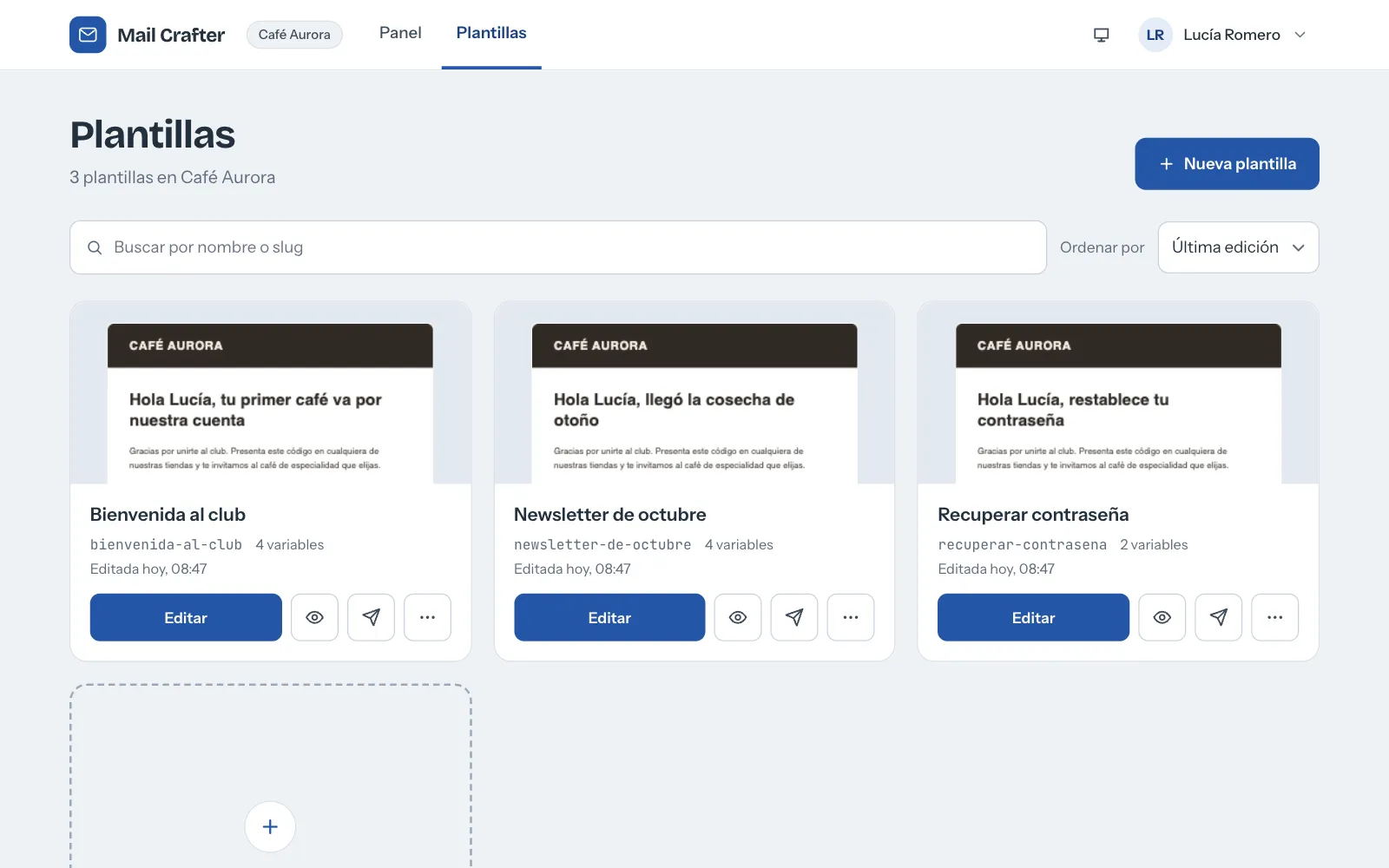Viewport: 1389px width, 868px height.
Task: Click the Lucía Romero user name
Action: pyautogui.click(x=1232, y=35)
